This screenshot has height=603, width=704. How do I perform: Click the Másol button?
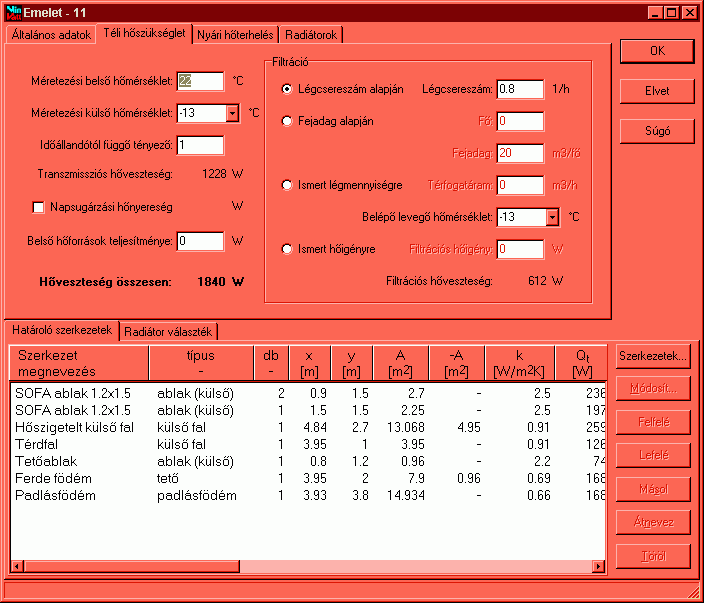coord(653,489)
